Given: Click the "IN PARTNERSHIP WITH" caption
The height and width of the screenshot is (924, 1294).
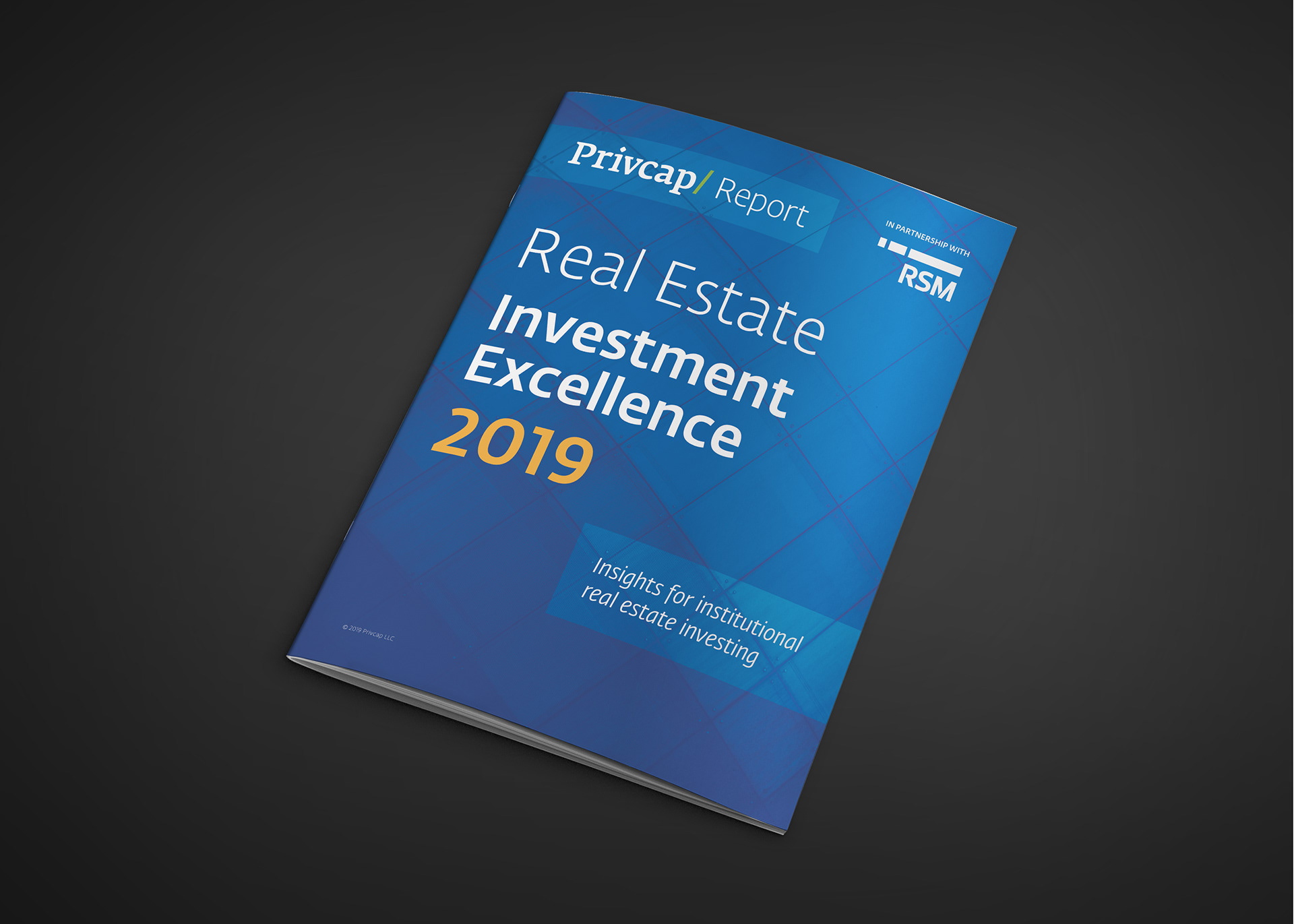Looking at the screenshot, I should pyautogui.click(x=927, y=239).
